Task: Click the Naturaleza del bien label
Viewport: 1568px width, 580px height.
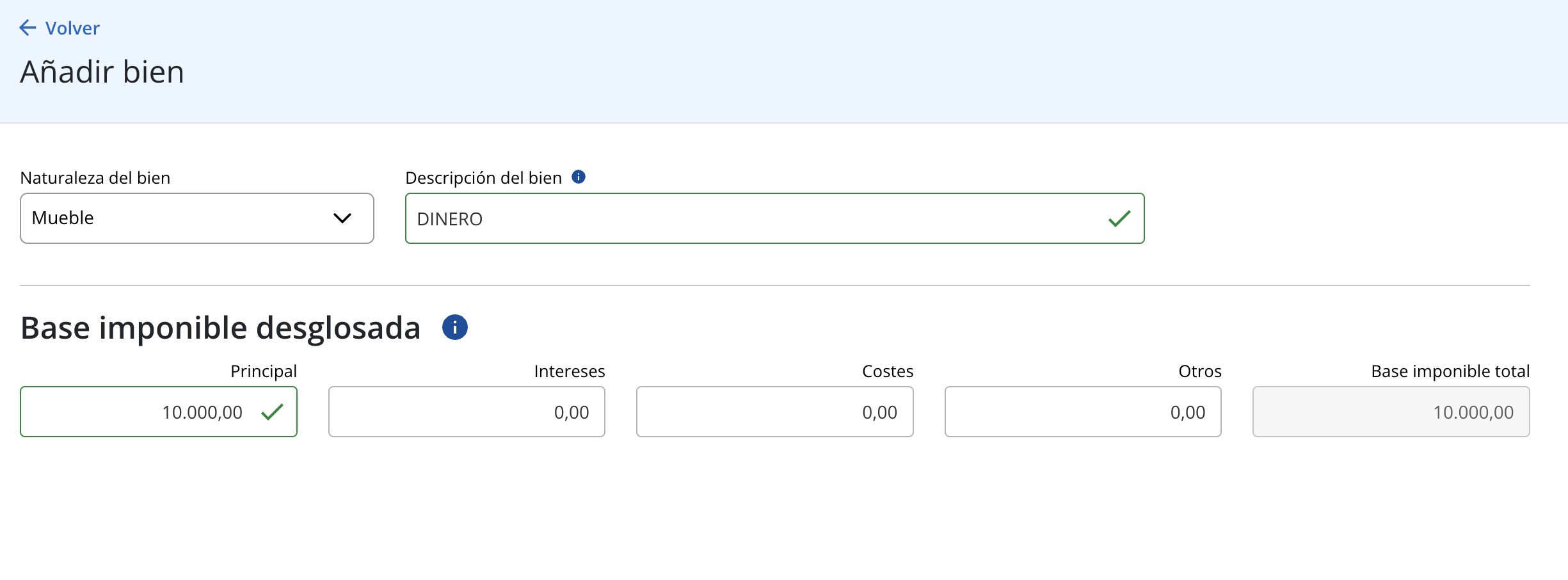Action: pos(95,178)
